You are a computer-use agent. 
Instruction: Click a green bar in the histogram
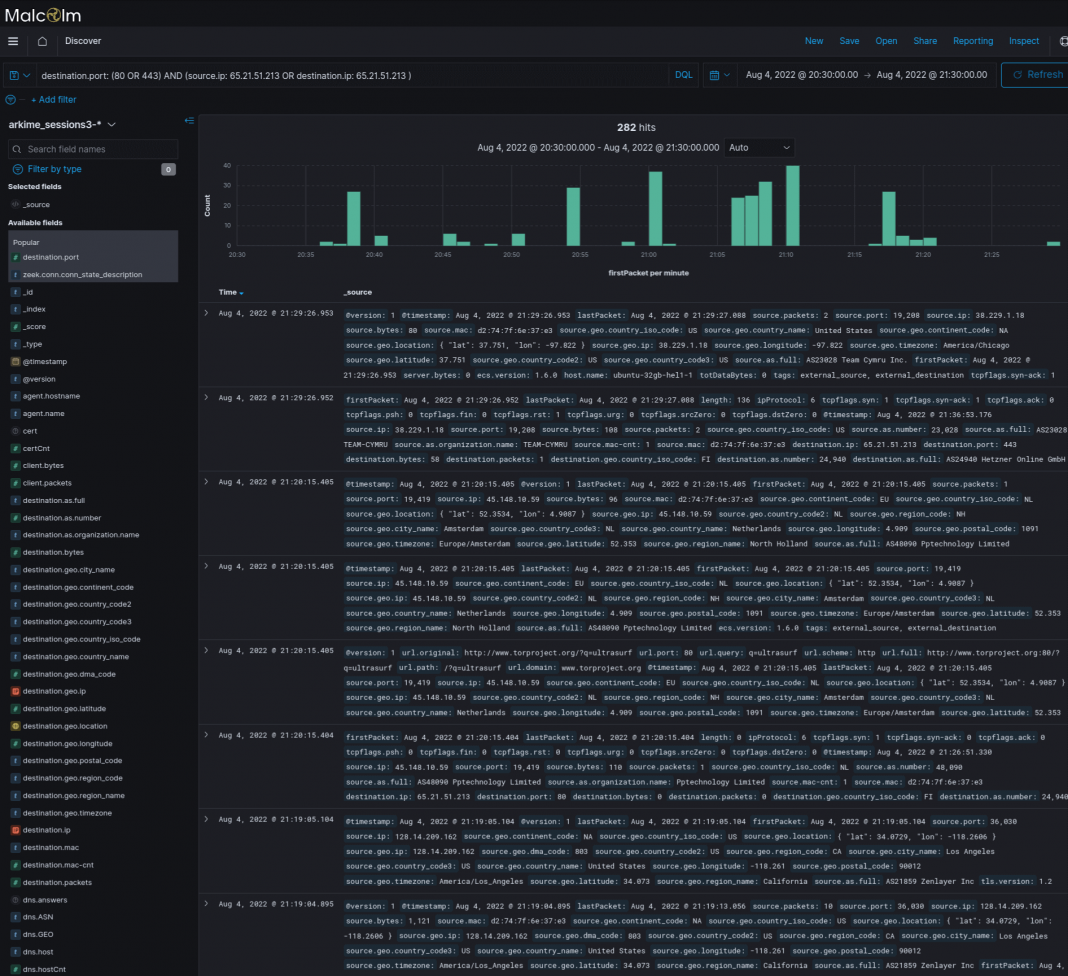(x=655, y=210)
